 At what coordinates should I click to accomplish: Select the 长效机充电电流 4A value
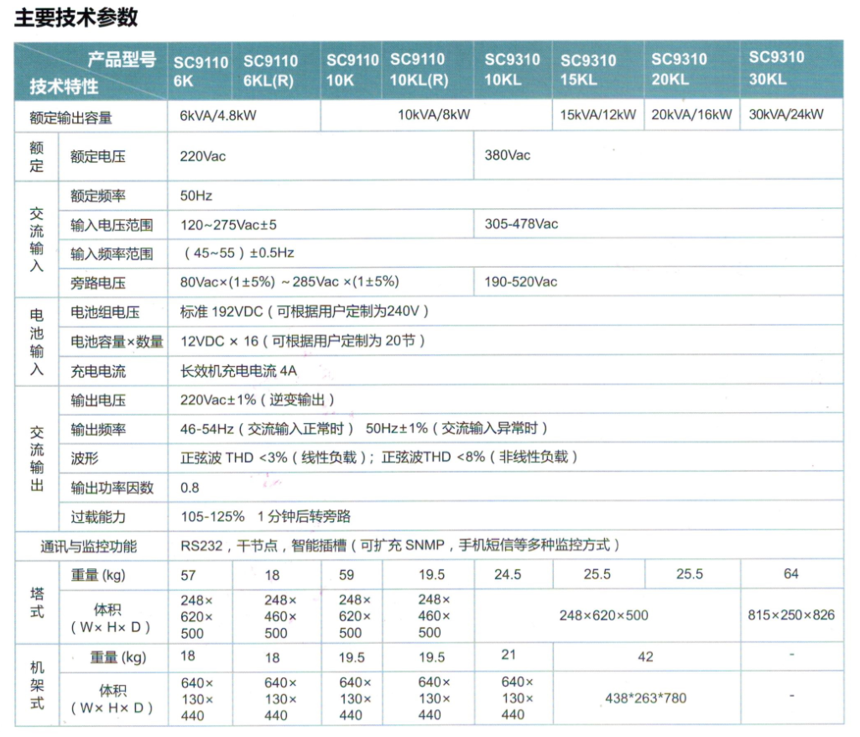point(239,371)
